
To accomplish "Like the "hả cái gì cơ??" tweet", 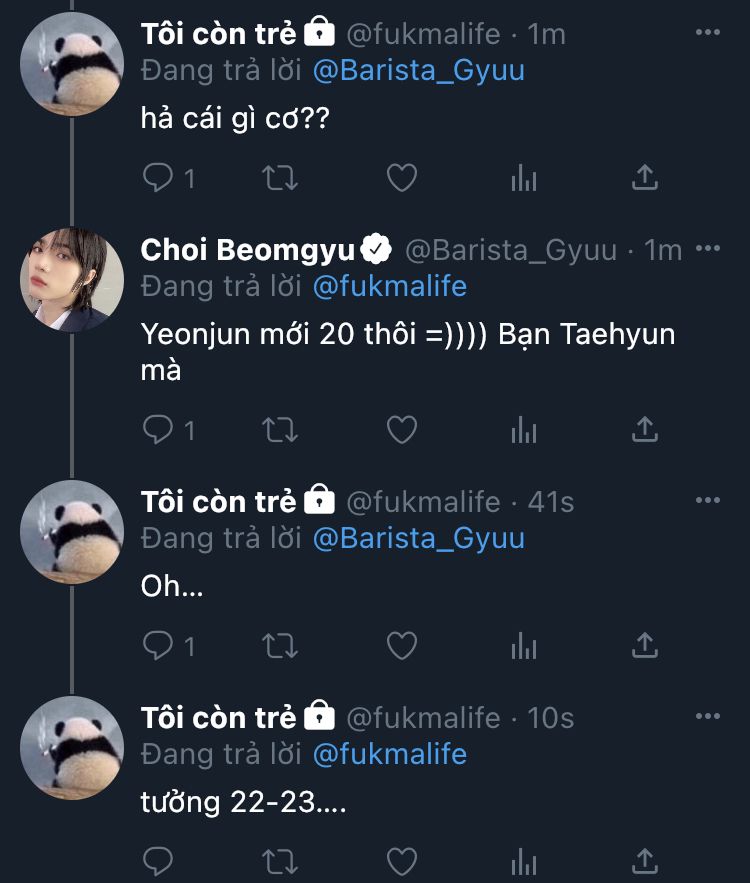I will [x=401, y=179].
